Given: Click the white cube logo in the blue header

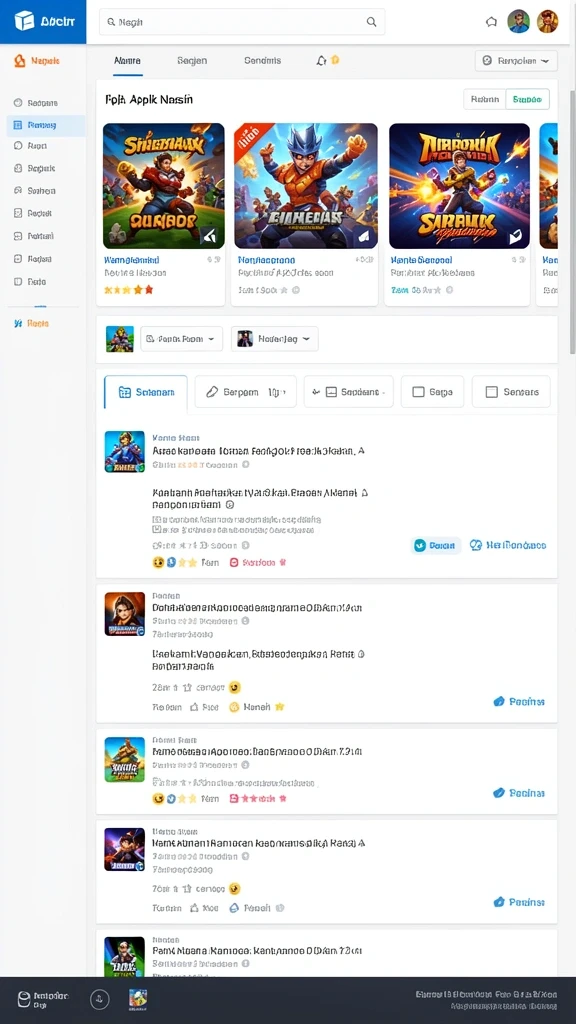Looking at the screenshot, I should click(x=24, y=21).
